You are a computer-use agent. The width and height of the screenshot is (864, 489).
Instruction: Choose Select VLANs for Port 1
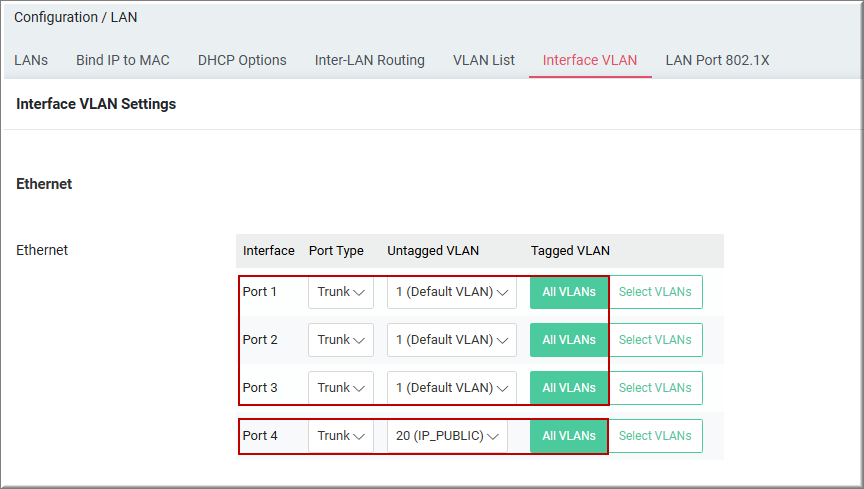[655, 292]
